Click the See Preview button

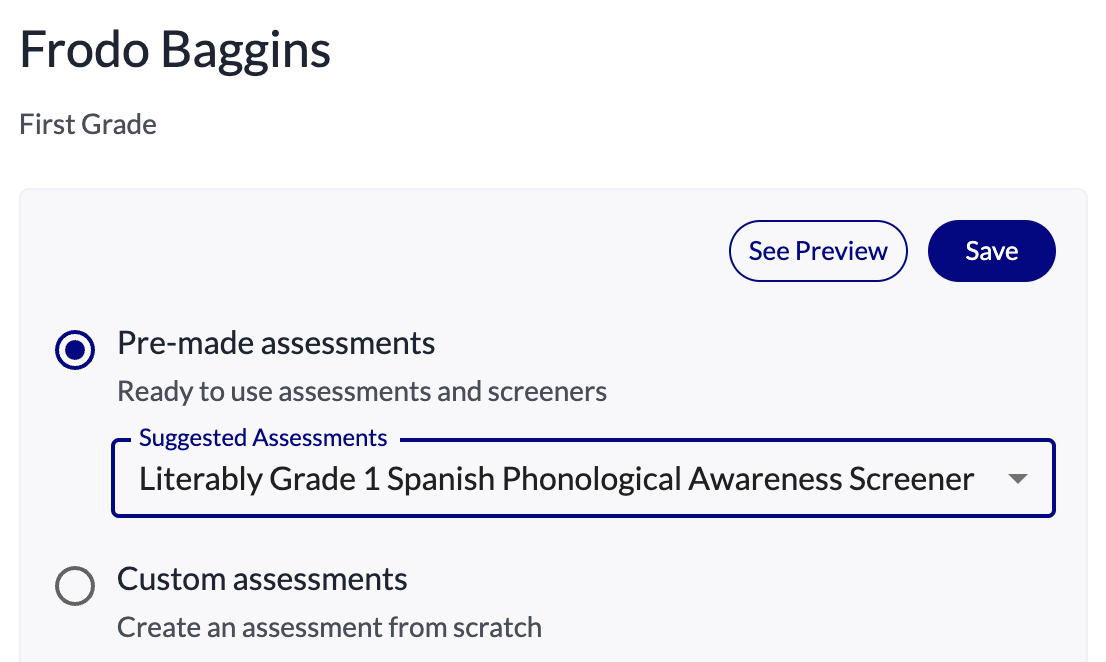[818, 251]
